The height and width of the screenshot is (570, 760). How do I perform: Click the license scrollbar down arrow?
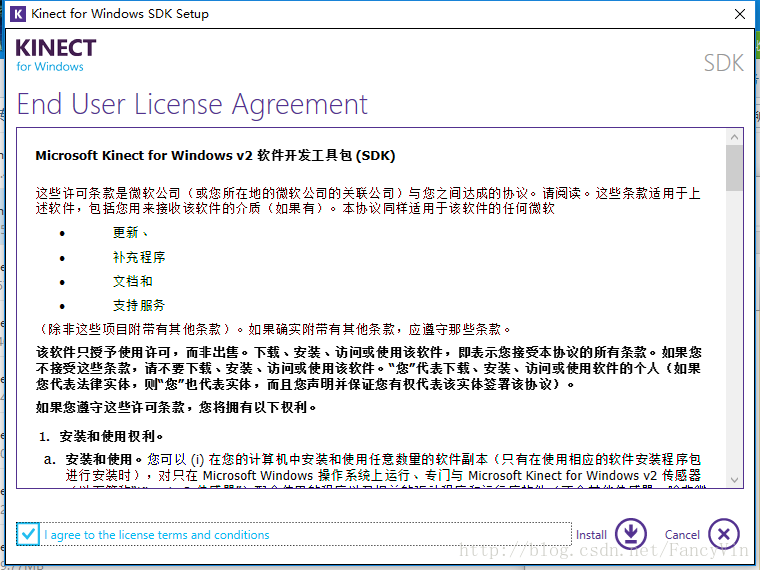point(734,480)
